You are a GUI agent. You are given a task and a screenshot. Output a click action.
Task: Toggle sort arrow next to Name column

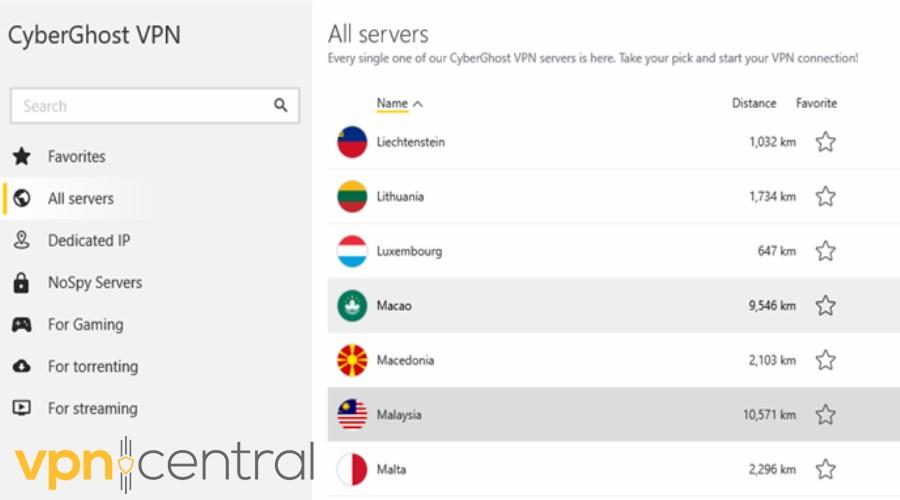pyautogui.click(x=418, y=104)
